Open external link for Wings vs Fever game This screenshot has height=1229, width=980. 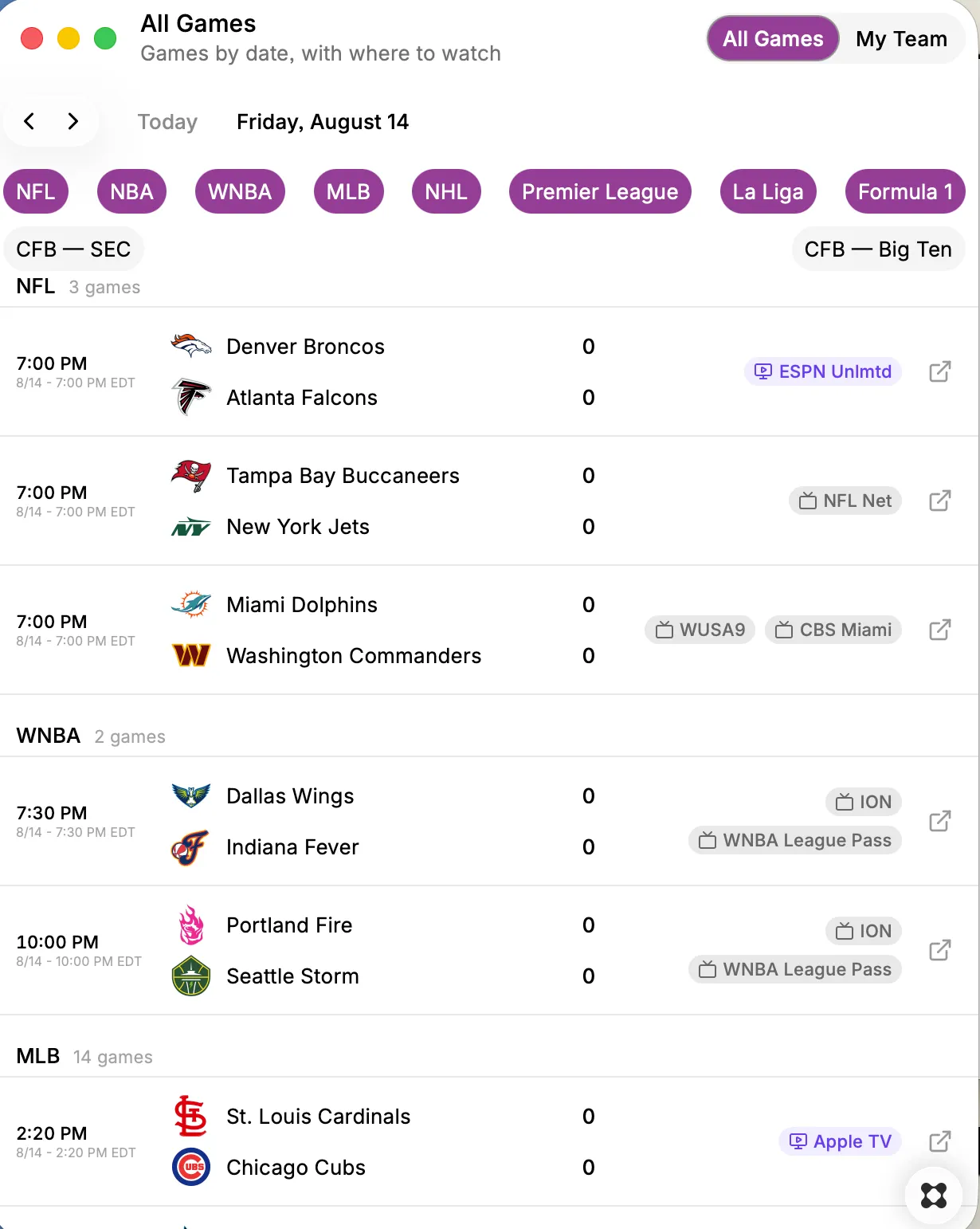point(940,821)
